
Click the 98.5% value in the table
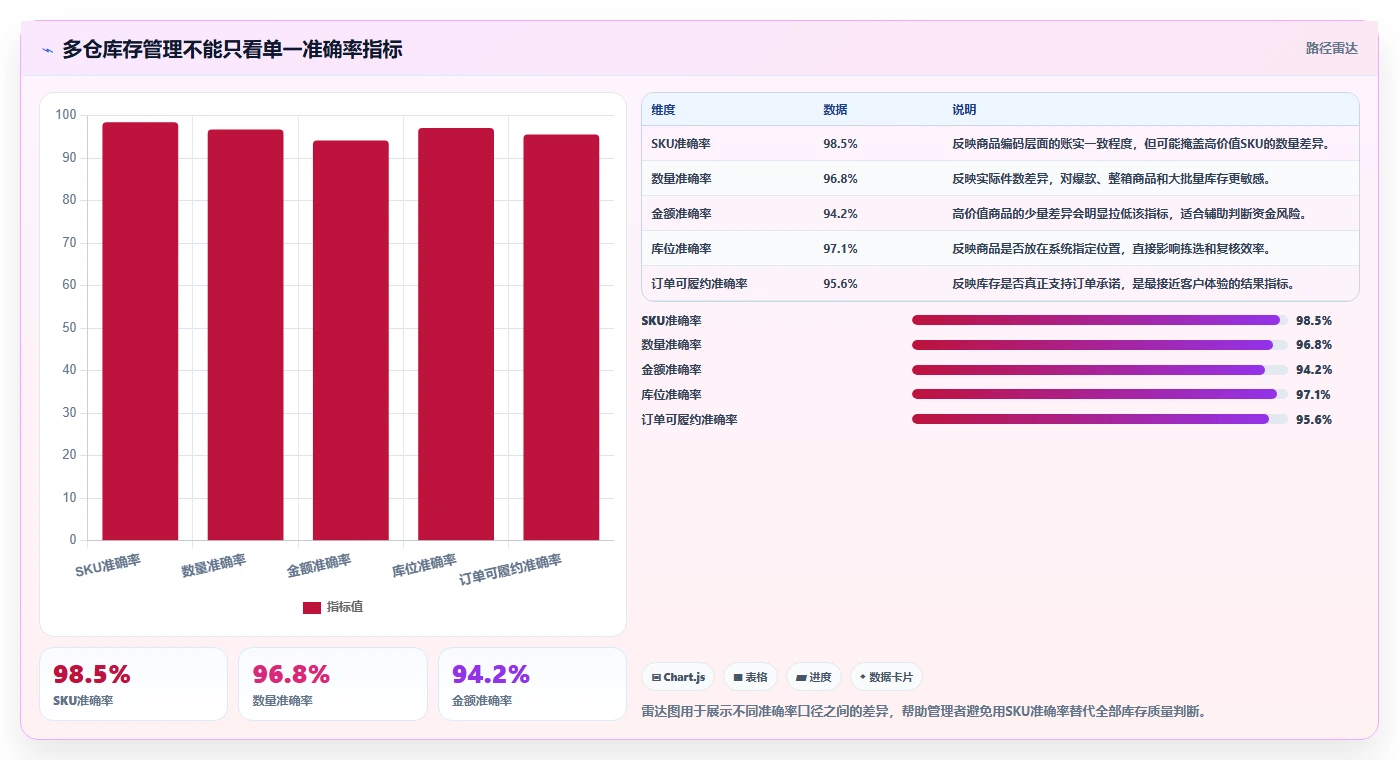point(840,144)
